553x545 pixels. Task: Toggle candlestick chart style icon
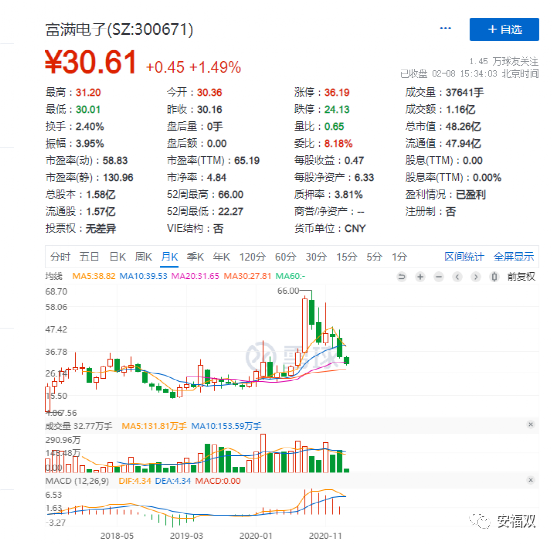point(494,277)
